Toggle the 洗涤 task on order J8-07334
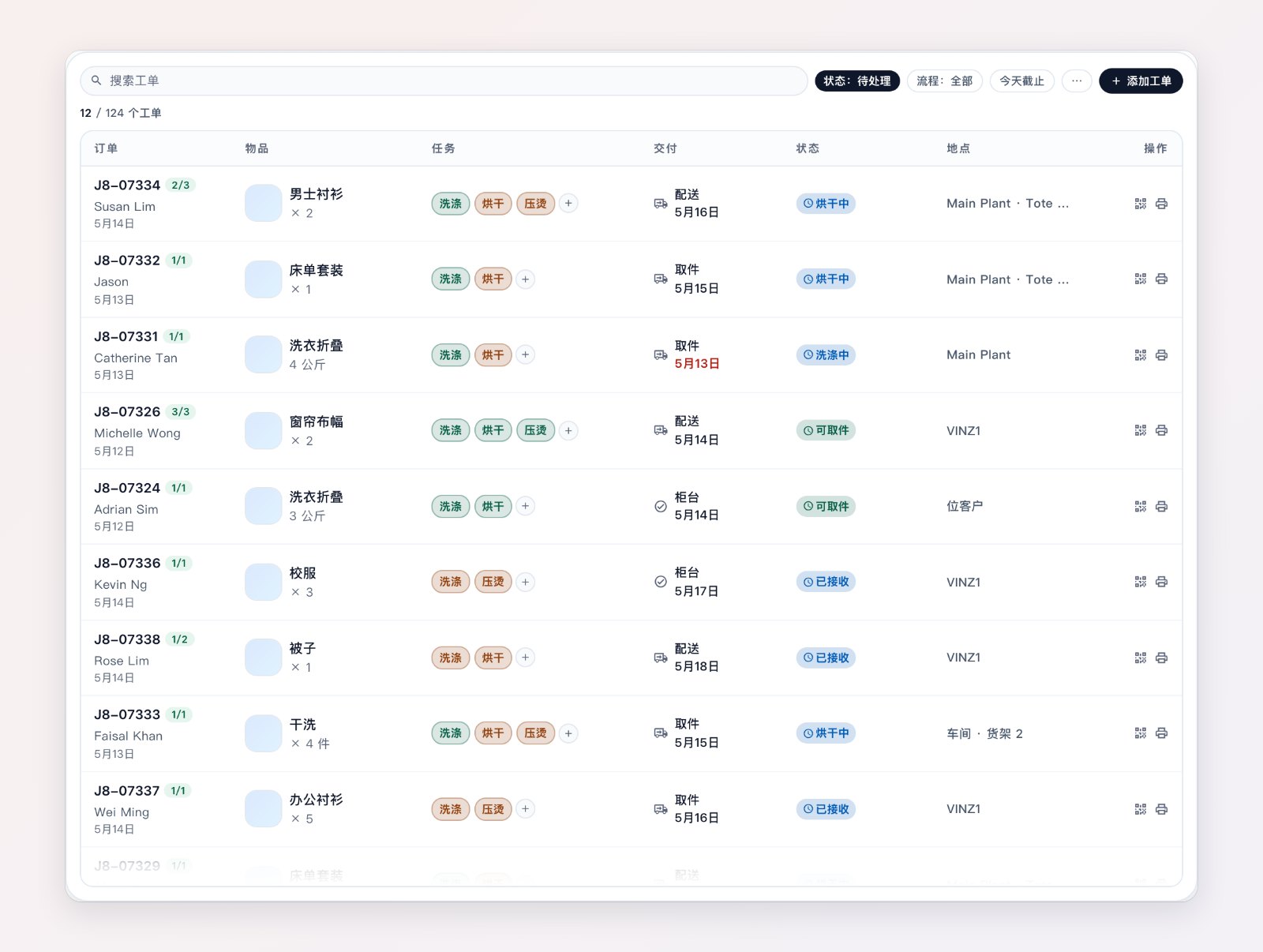 pos(451,204)
